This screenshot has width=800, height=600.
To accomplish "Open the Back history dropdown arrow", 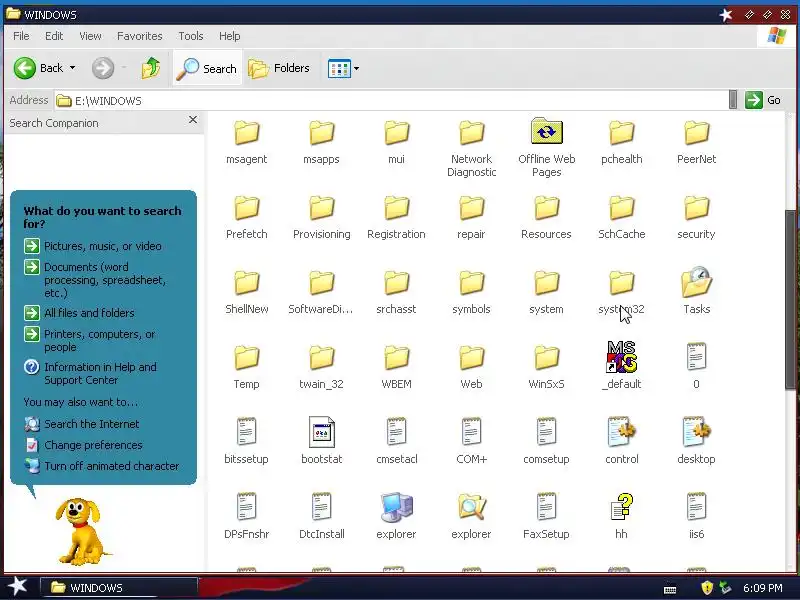I will [72, 68].
